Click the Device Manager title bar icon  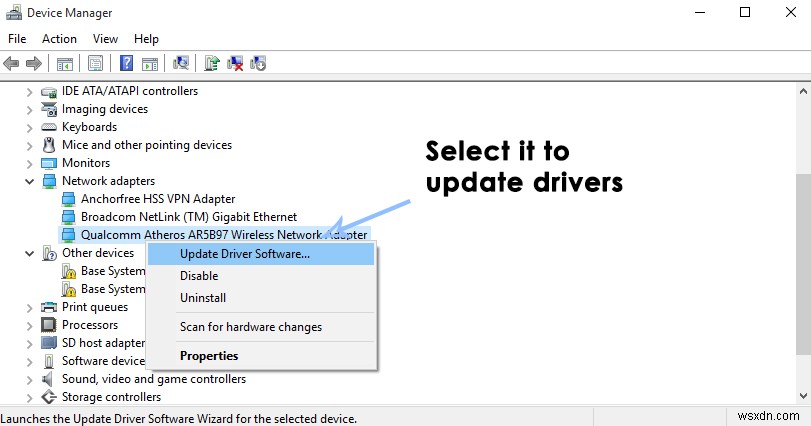13,12
